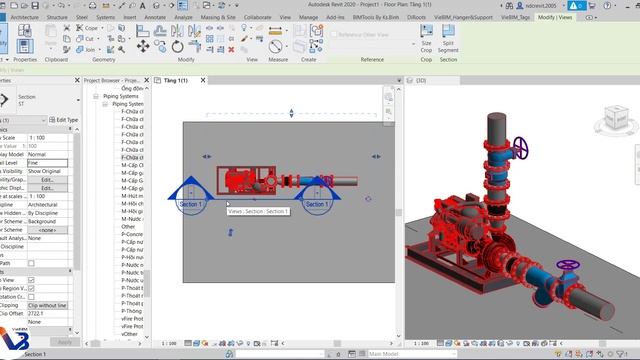Open the Annotate ribbon tab
Screen dimensions: 640x360
(x=155, y=17)
